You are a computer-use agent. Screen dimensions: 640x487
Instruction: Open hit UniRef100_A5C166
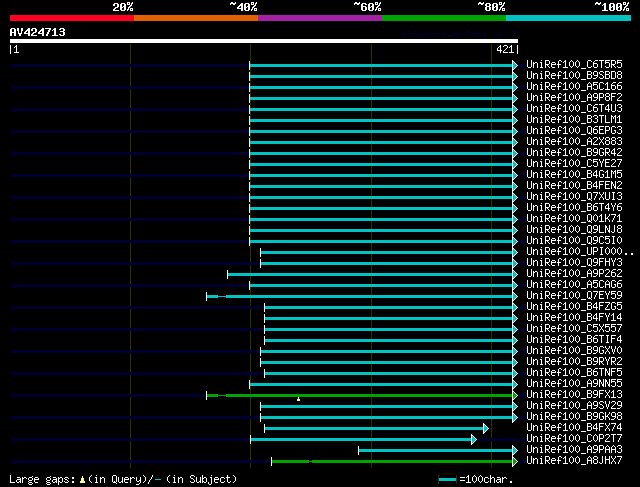(x=574, y=87)
